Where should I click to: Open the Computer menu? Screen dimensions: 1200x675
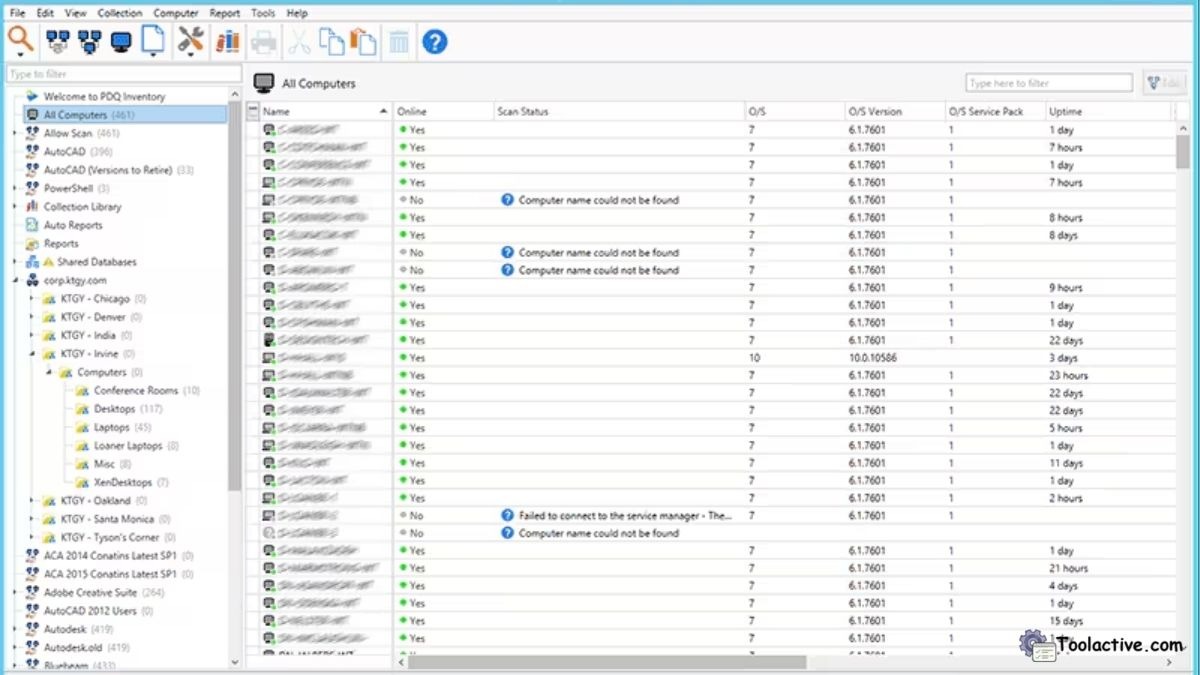tap(176, 12)
